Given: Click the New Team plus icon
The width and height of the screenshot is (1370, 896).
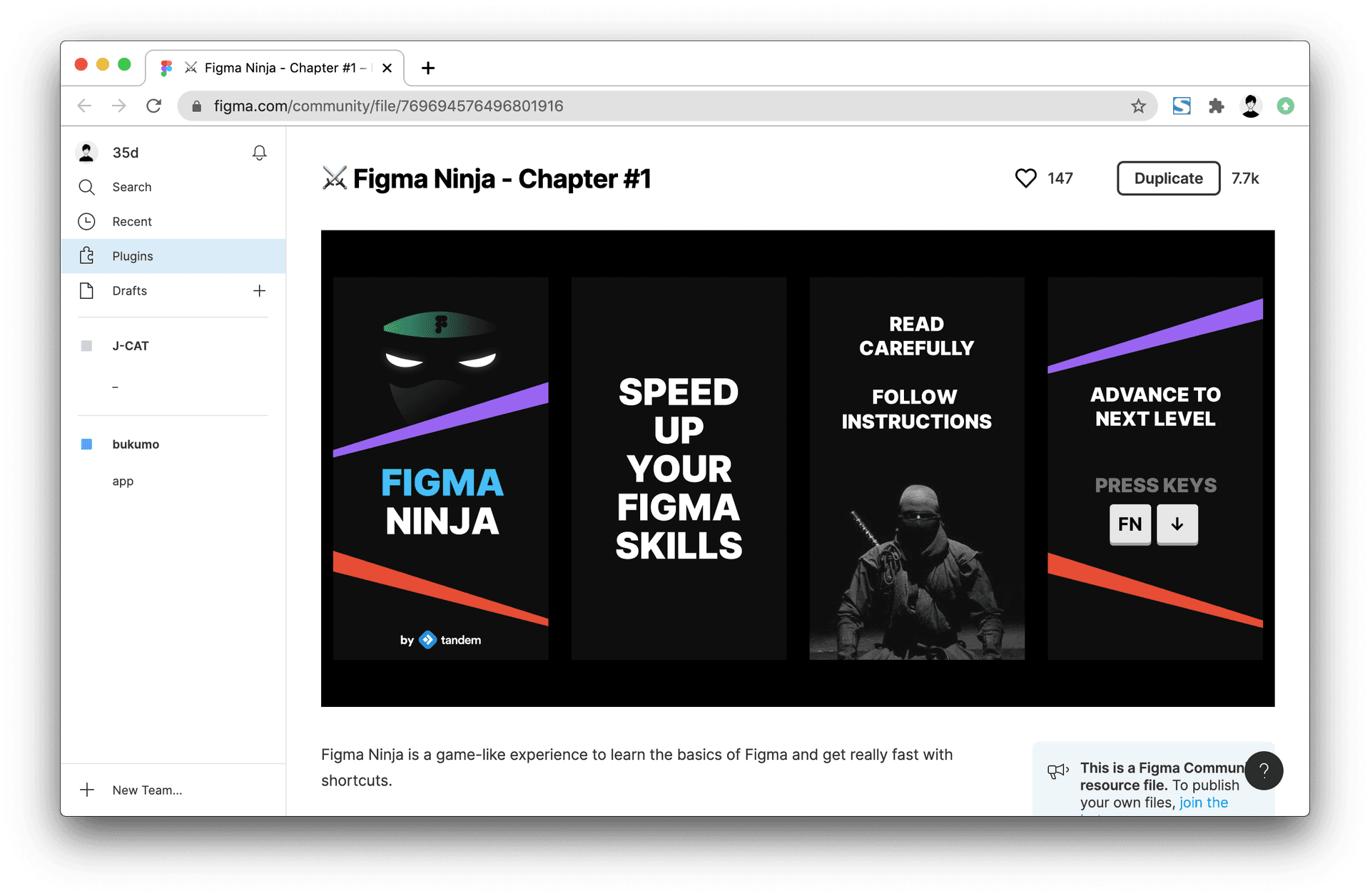Looking at the screenshot, I should (x=87, y=790).
